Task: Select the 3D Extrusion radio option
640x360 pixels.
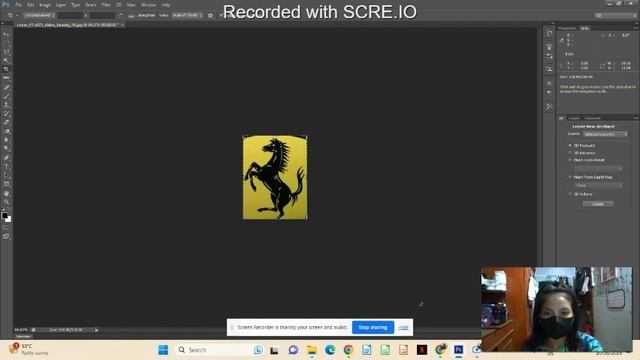Action: coord(570,153)
